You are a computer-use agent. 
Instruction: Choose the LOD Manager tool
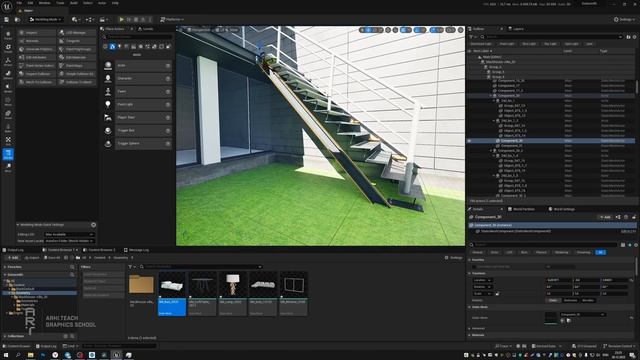(77, 33)
